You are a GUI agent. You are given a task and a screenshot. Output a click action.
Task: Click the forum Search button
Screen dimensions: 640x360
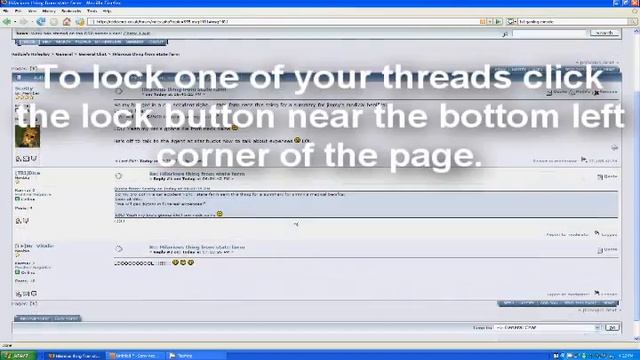click(x=604, y=33)
